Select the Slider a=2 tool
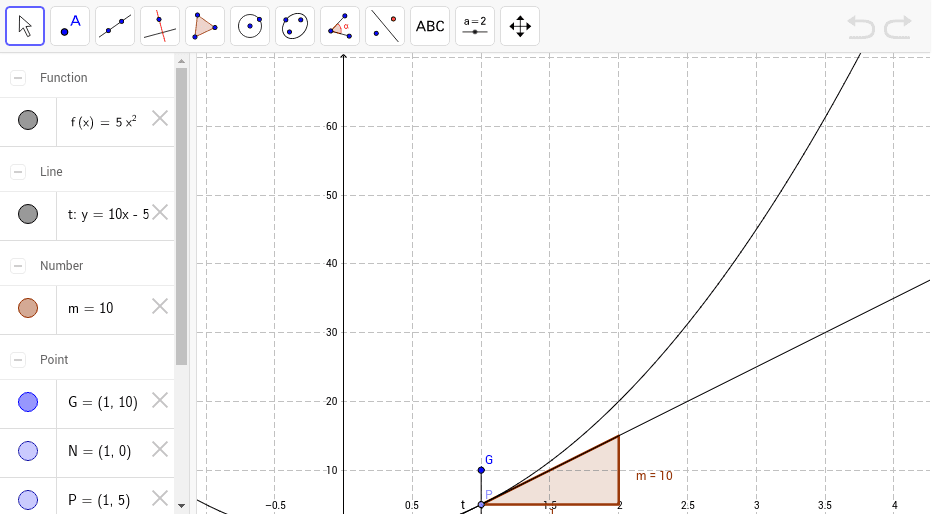 475,26
